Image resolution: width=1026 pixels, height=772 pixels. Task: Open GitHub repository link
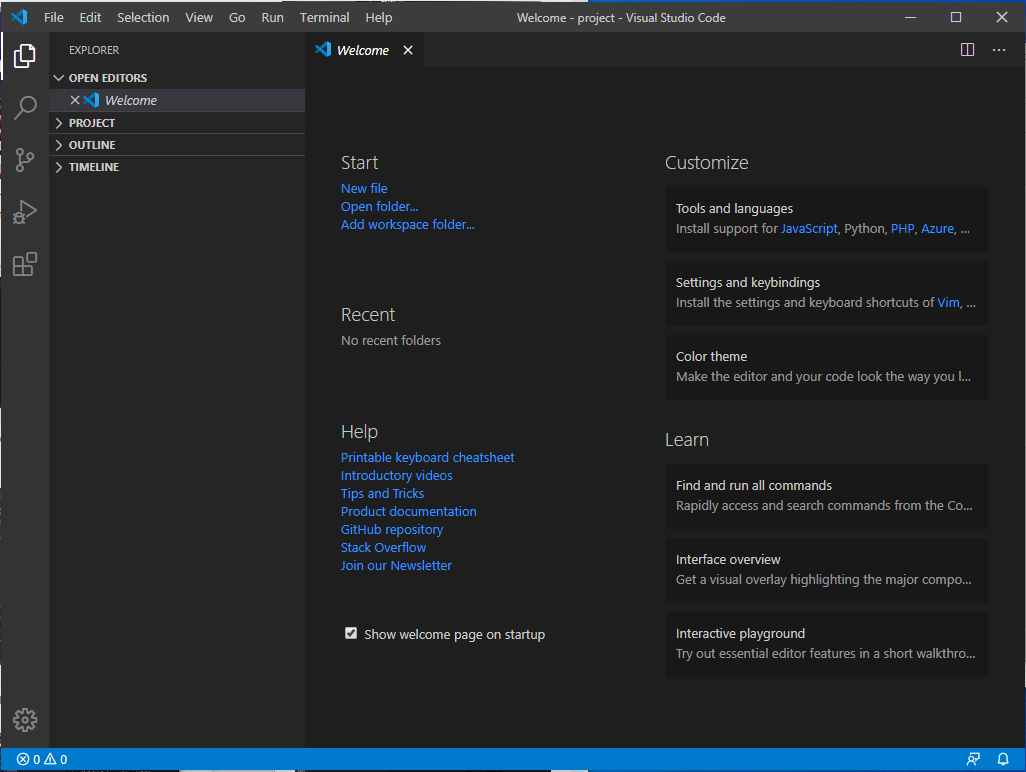pos(392,529)
